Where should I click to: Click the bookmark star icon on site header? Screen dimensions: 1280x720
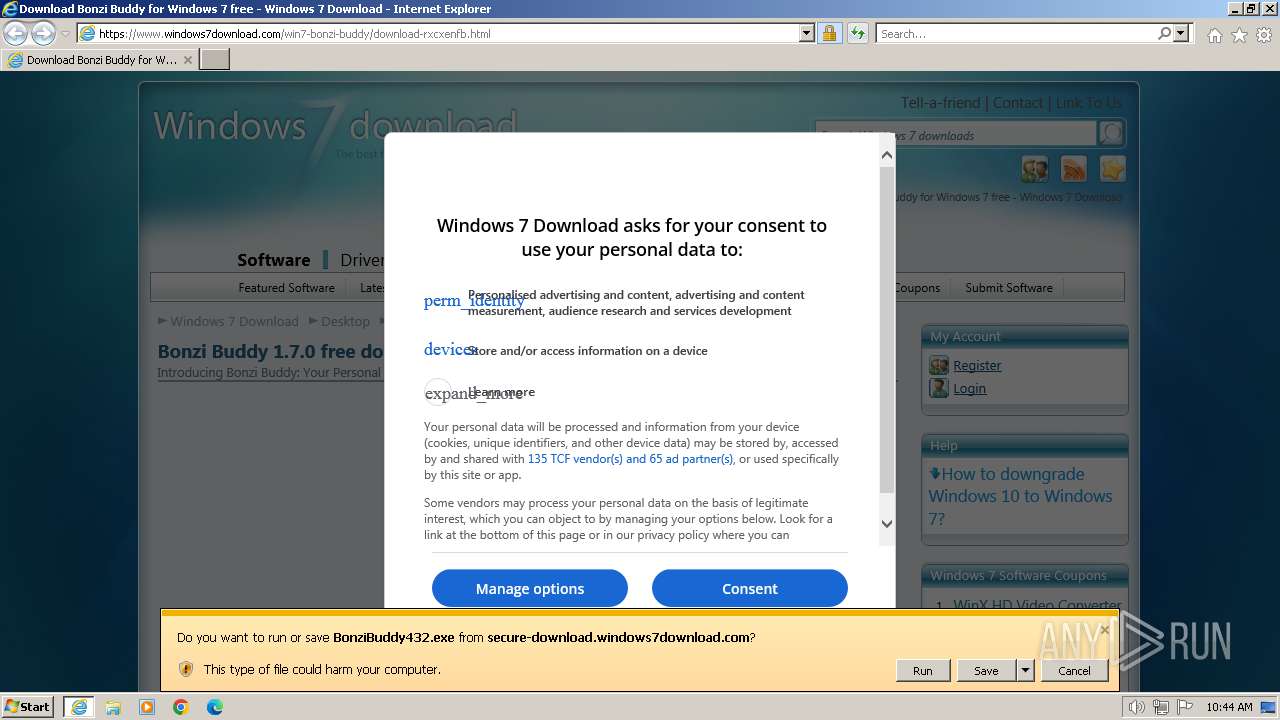click(x=1112, y=169)
